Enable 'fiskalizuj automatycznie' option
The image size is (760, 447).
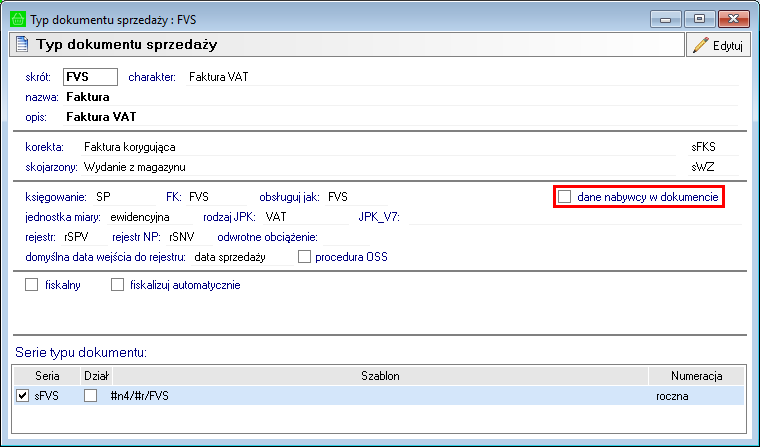click(x=117, y=285)
